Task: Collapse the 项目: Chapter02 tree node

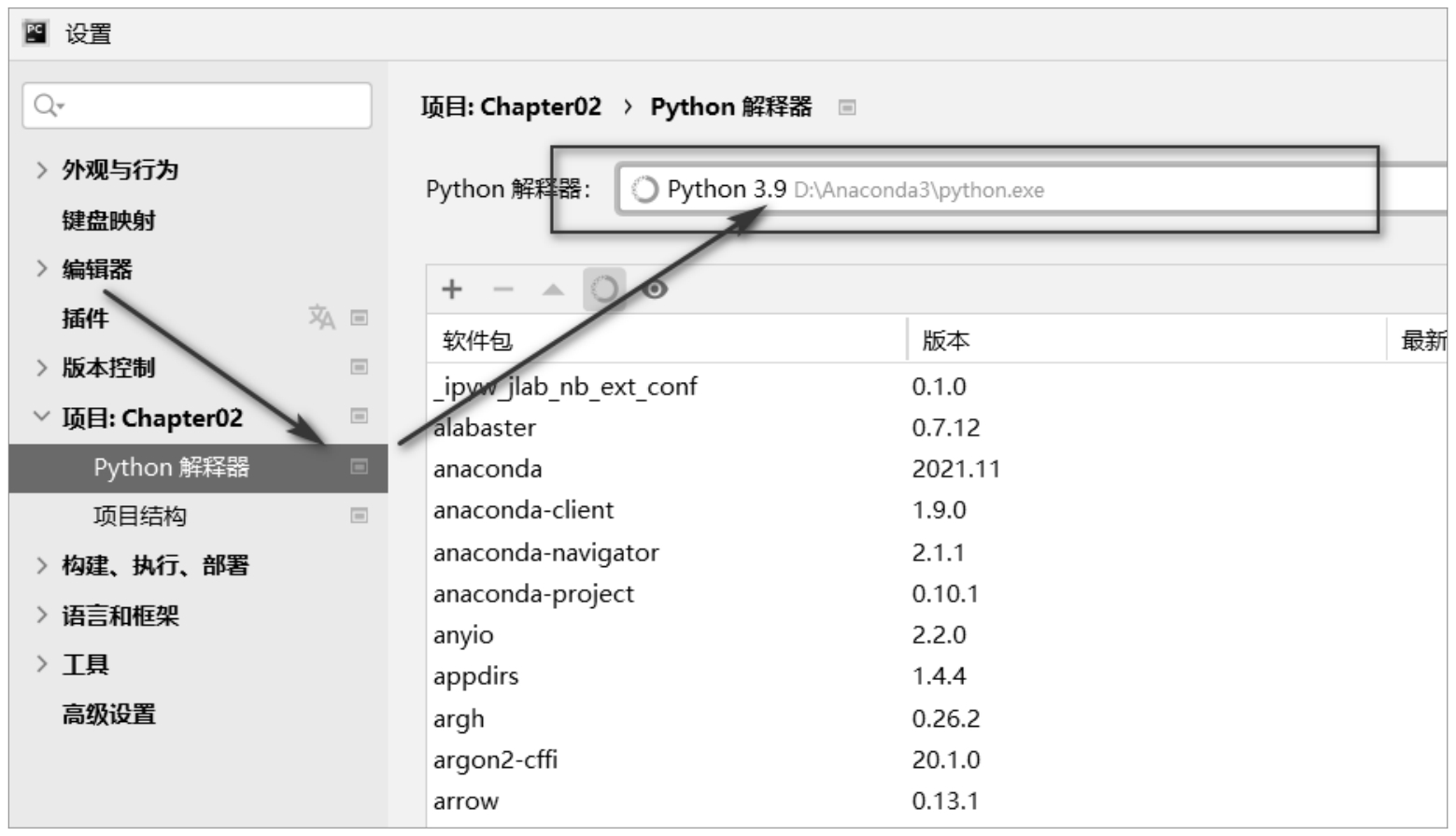Action: pyautogui.click(x=41, y=417)
